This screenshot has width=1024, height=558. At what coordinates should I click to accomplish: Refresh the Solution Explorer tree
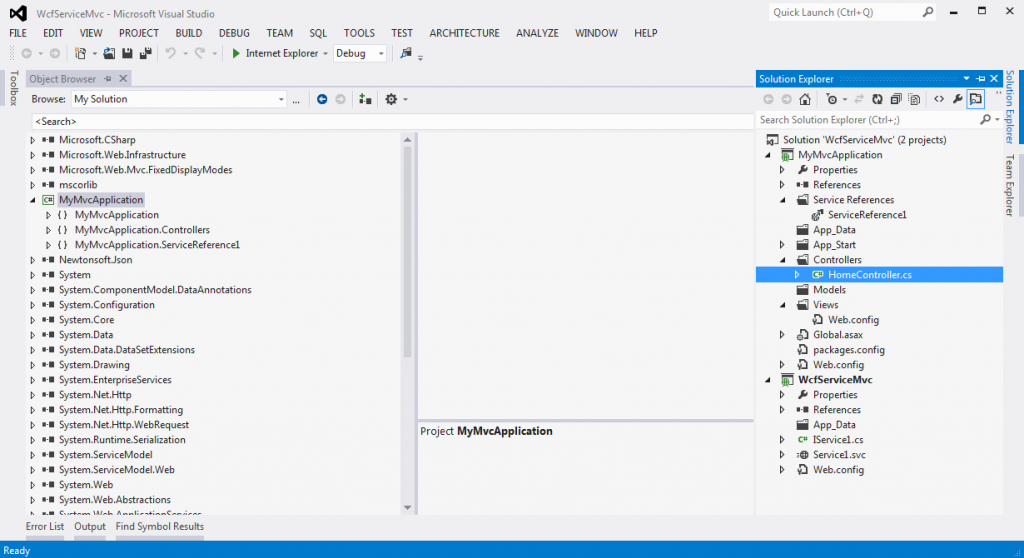(877, 99)
